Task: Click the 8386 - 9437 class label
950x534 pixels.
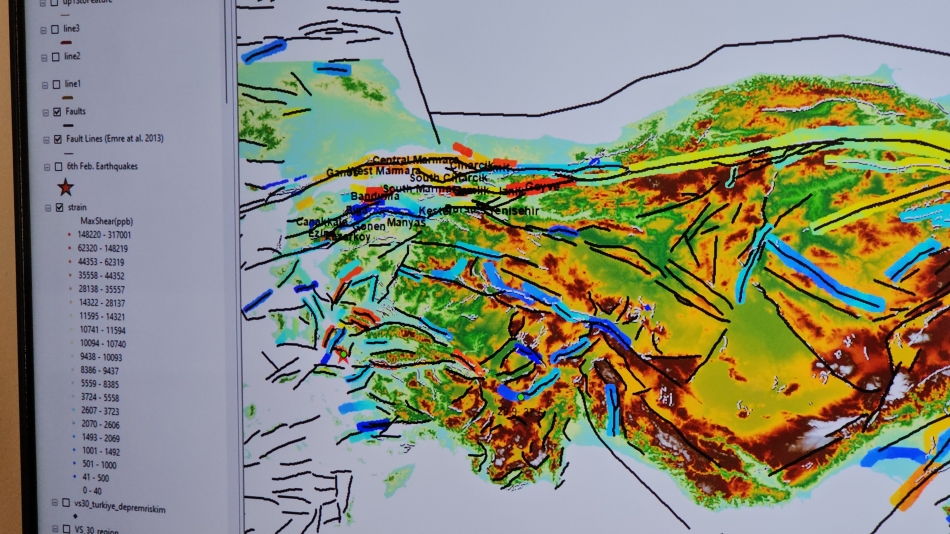Action: 100,370
